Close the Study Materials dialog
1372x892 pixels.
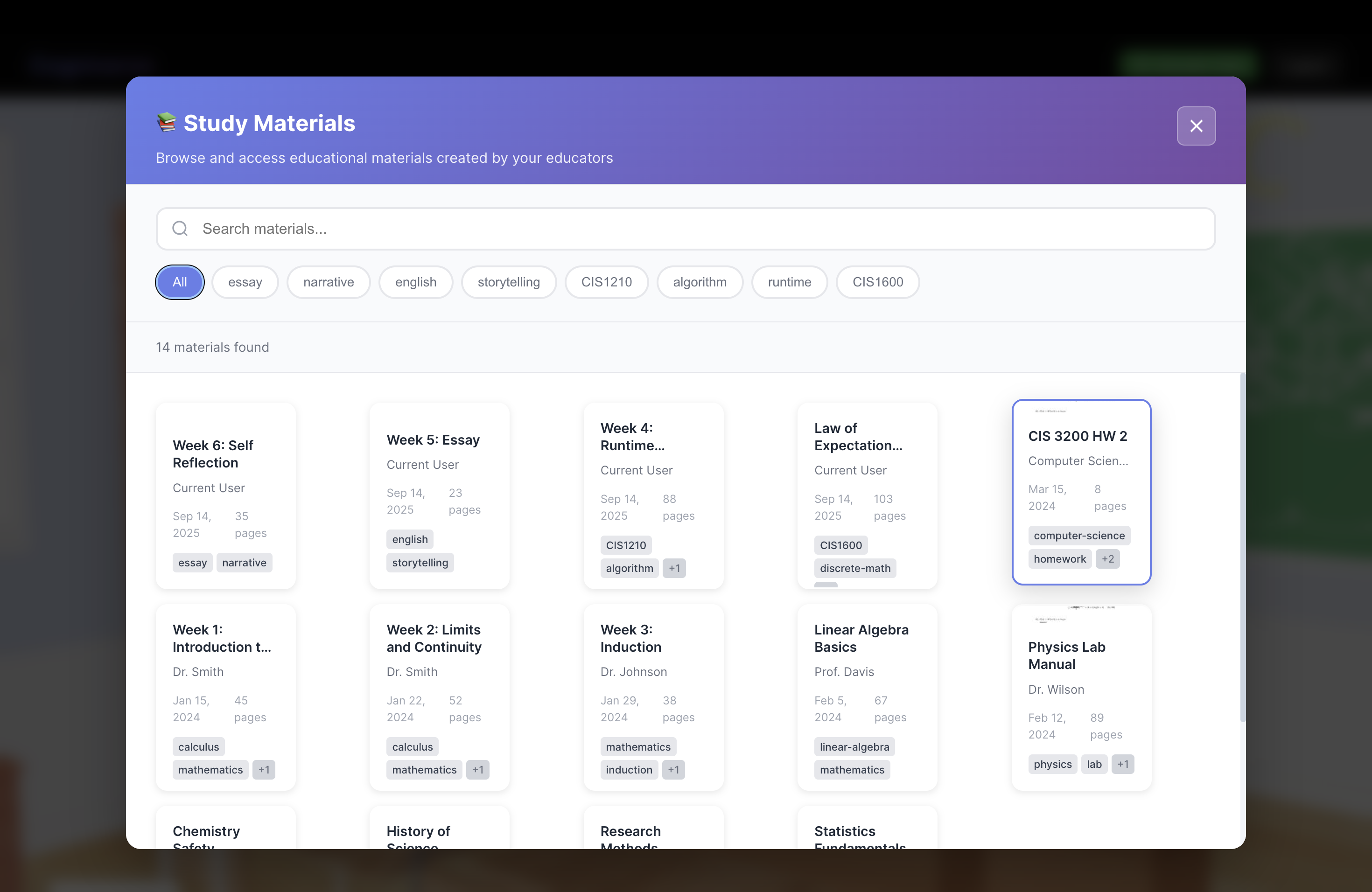pos(1196,125)
